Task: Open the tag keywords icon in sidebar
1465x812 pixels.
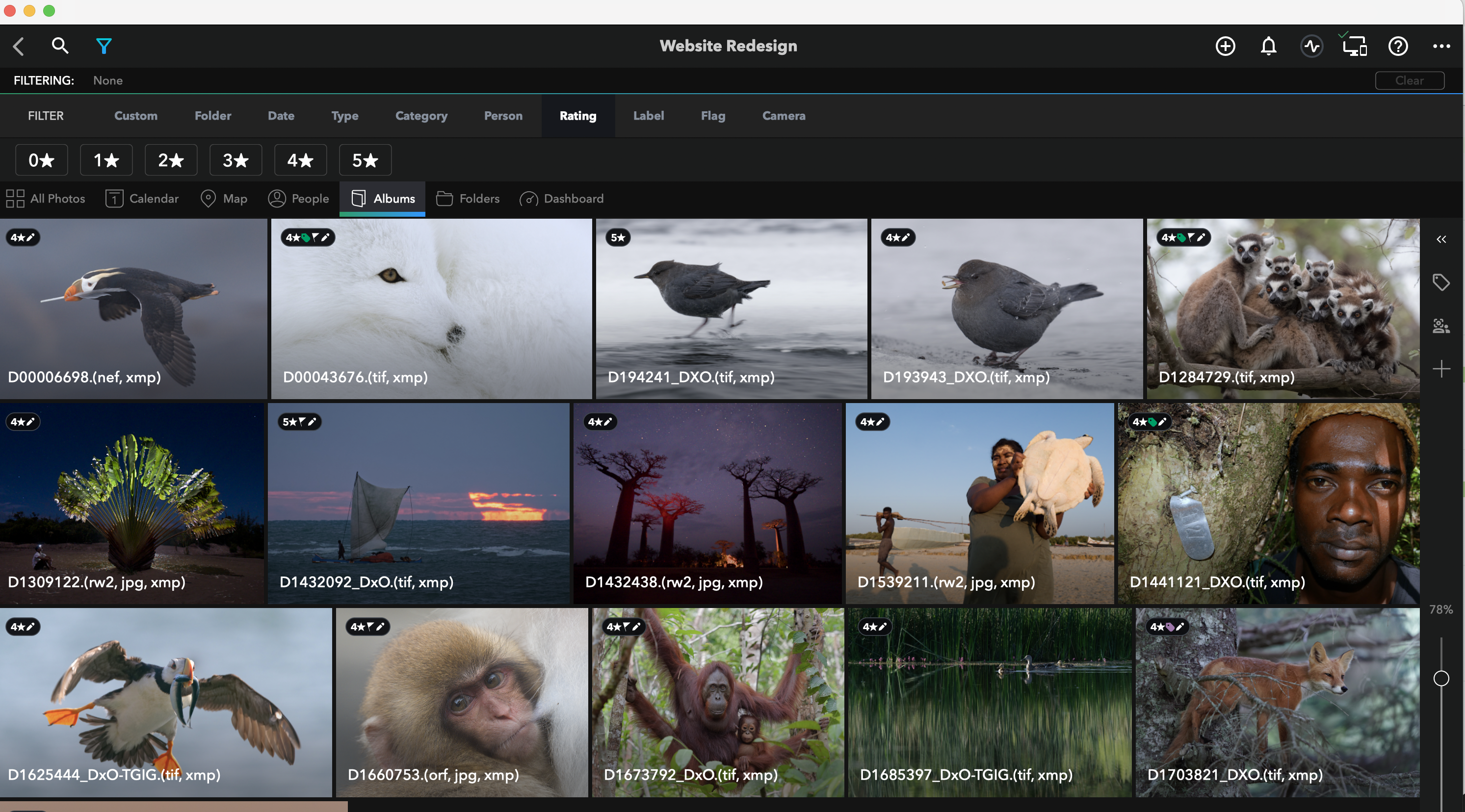Action: coord(1441,282)
